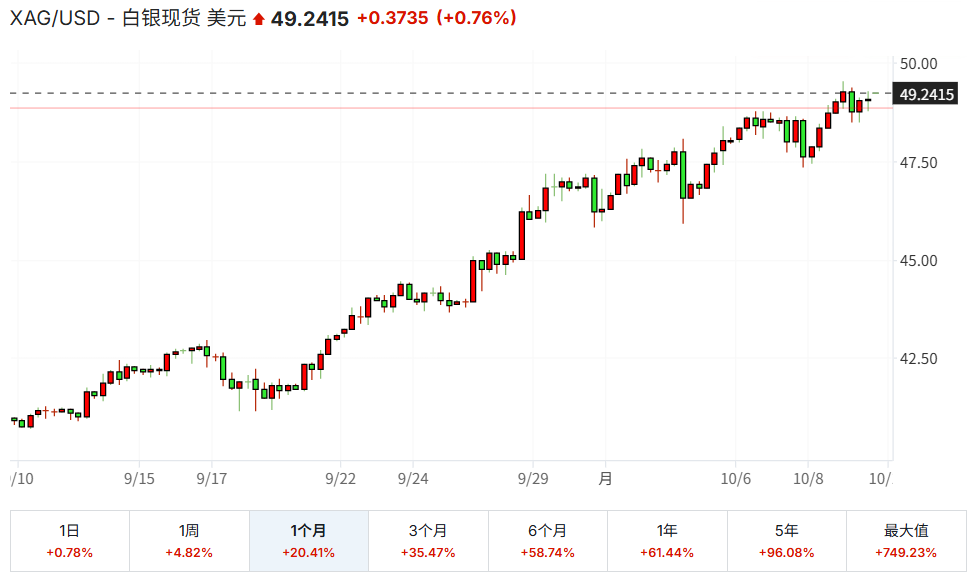The image size is (970, 576).
Task: Click the black 49.2415 price label on axis
Action: pos(926,95)
